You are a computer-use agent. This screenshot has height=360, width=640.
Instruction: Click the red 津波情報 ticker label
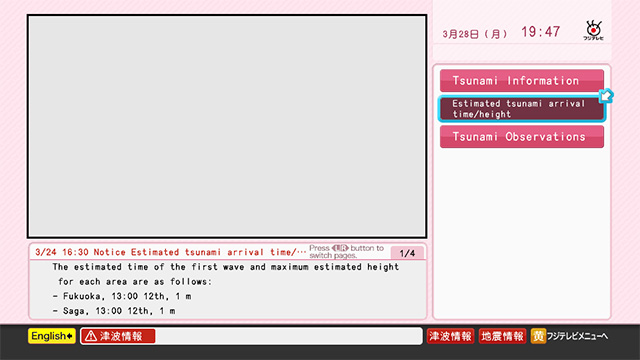click(x=118, y=336)
